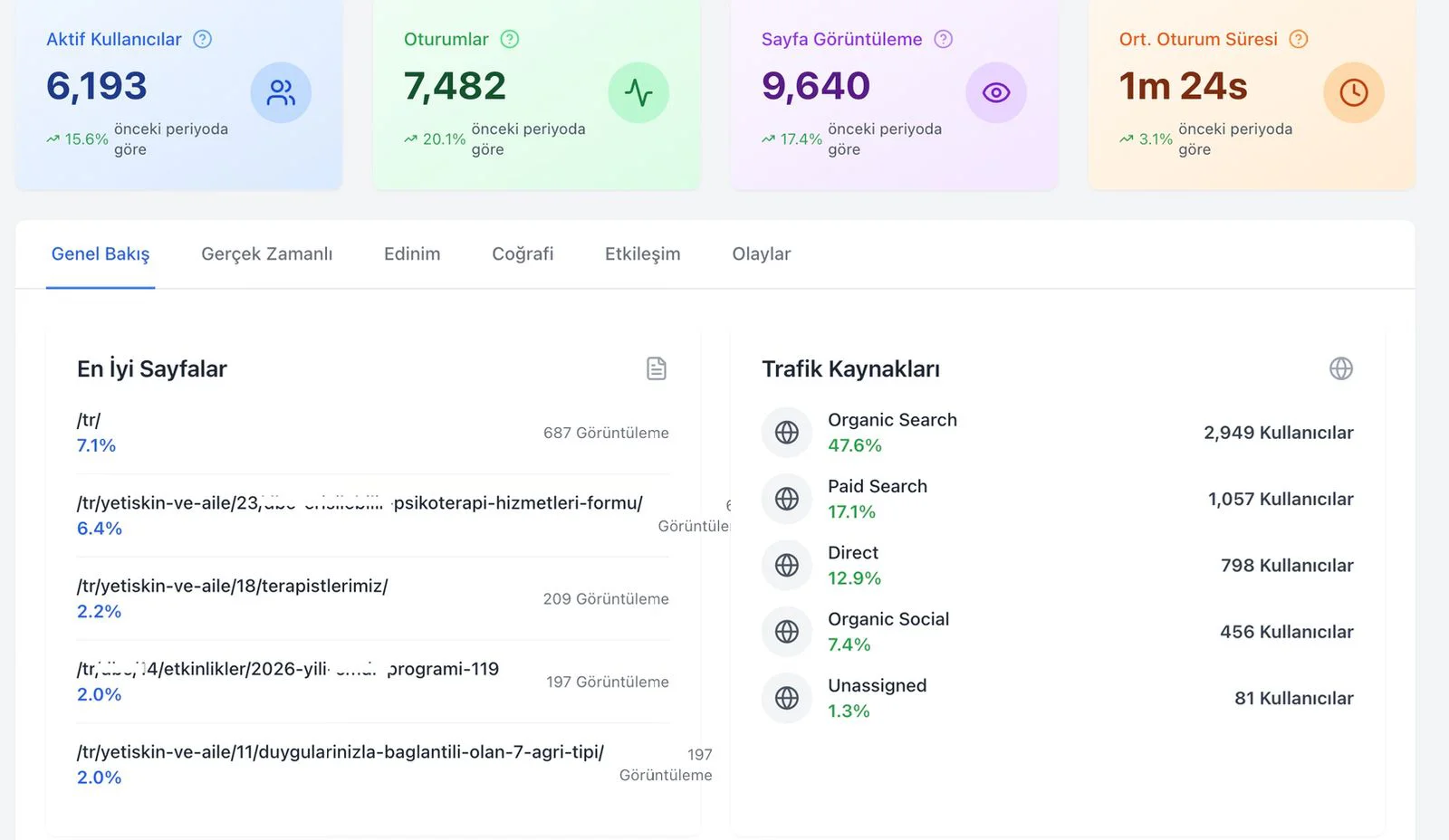Click the trend arrow beside 17.4%
The width and height of the screenshot is (1449, 840).
tap(769, 139)
